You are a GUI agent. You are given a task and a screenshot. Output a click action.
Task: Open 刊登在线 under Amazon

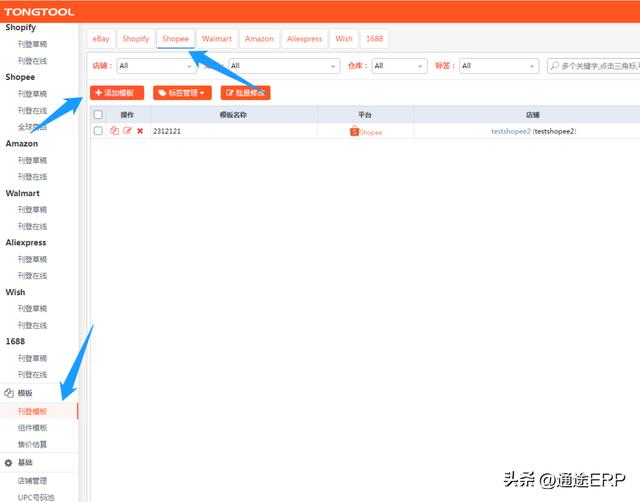tap(32, 177)
